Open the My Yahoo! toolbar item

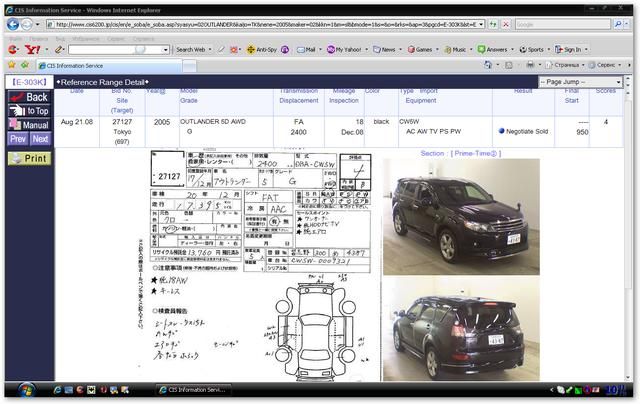(344, 49)
